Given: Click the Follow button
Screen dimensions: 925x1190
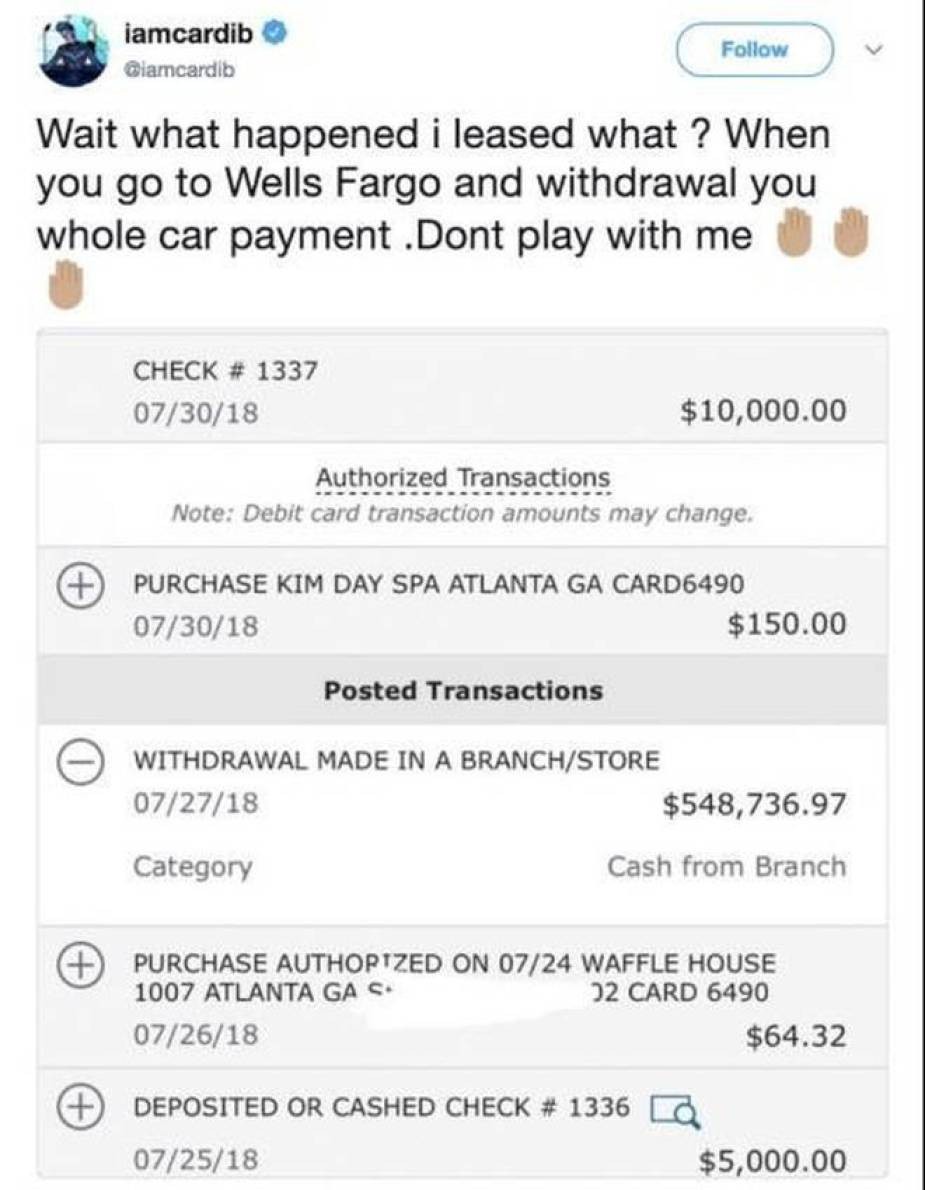Looking at the screenshot, I should pyautogui.click(x=755, y=49).
